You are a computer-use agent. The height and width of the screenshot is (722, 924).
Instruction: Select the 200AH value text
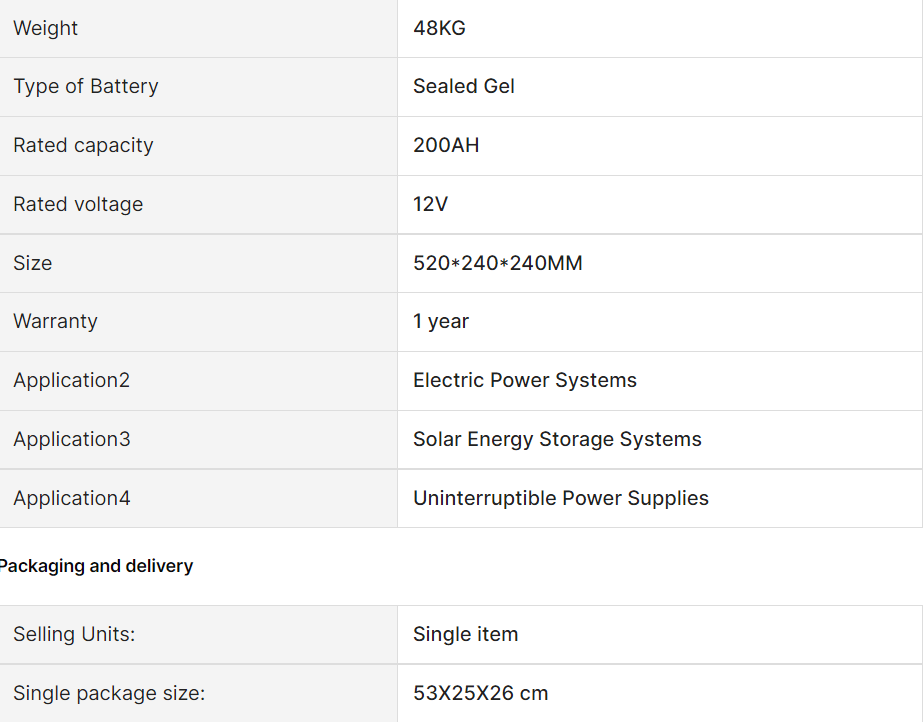click(x=446, y=145)
